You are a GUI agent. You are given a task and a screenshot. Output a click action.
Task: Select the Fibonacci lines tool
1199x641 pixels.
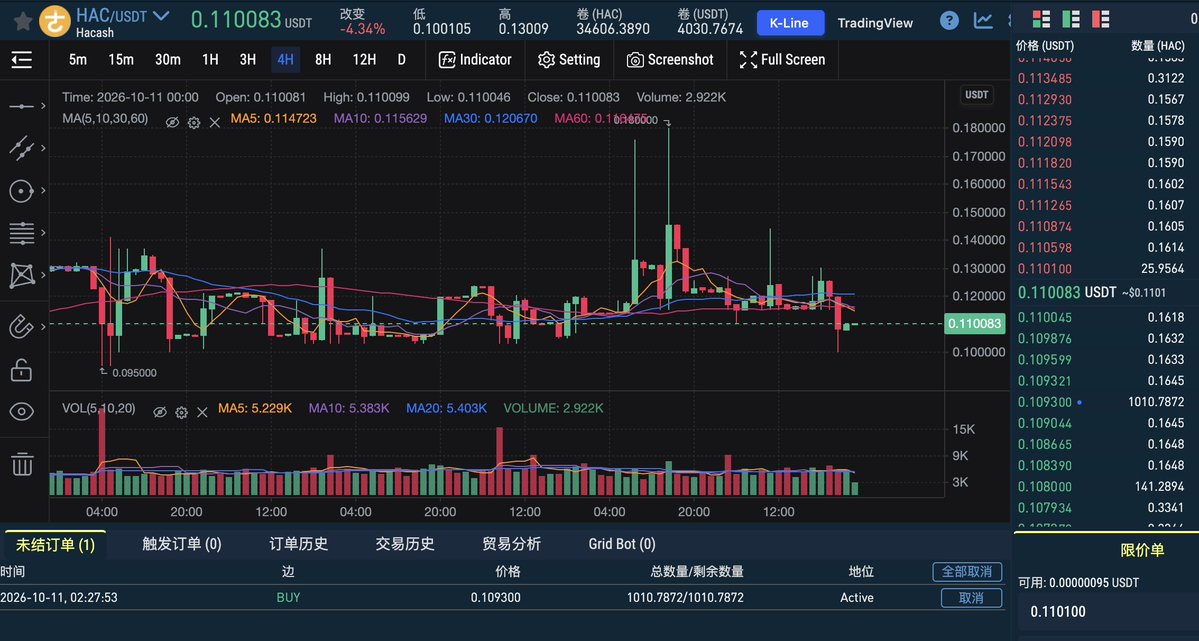21,233
